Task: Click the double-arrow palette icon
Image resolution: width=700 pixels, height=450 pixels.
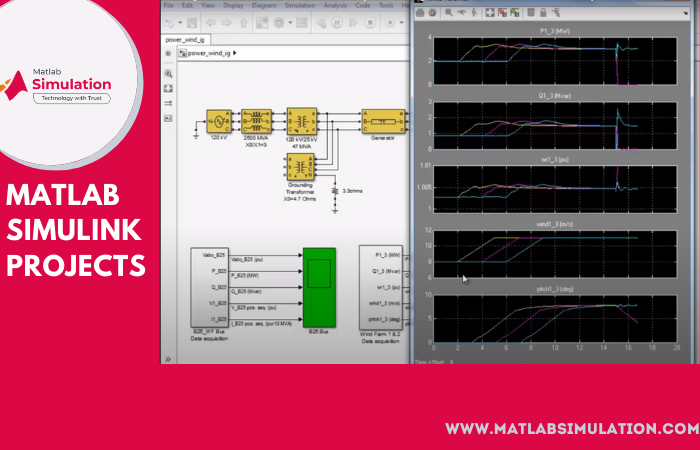Action: coord(168,103)
